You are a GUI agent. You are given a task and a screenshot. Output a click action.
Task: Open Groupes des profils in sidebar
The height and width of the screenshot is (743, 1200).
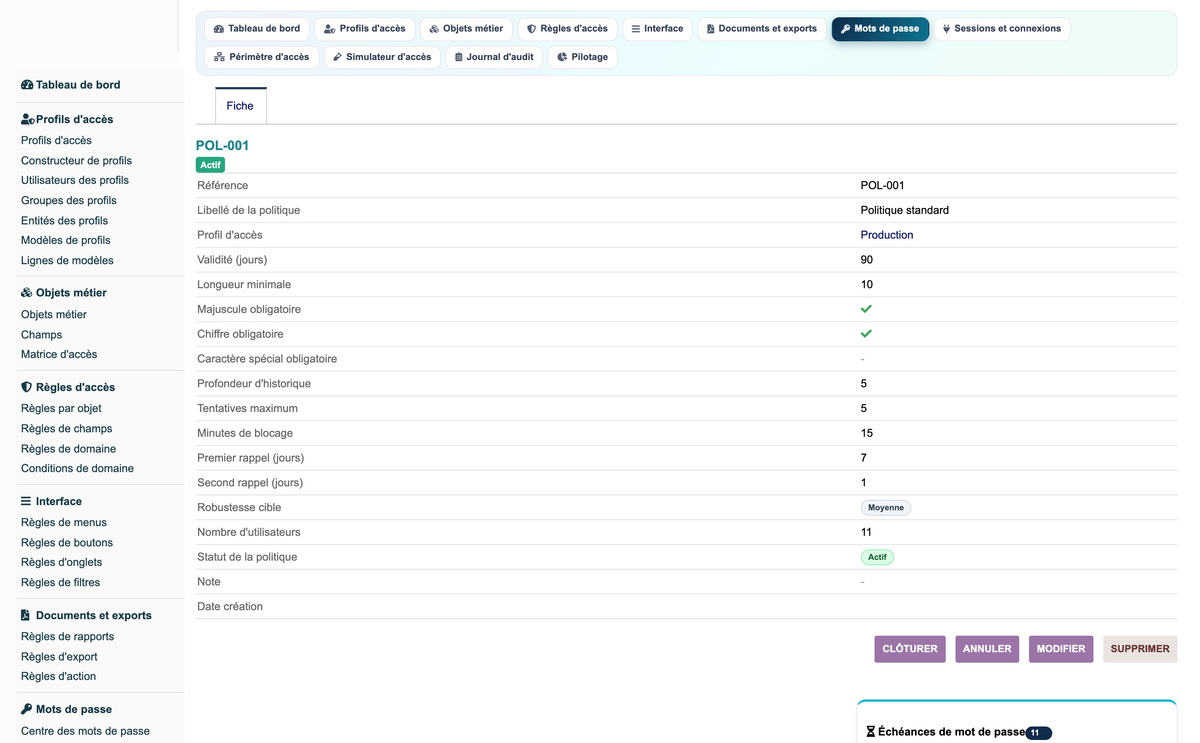[x=69, y=201]
